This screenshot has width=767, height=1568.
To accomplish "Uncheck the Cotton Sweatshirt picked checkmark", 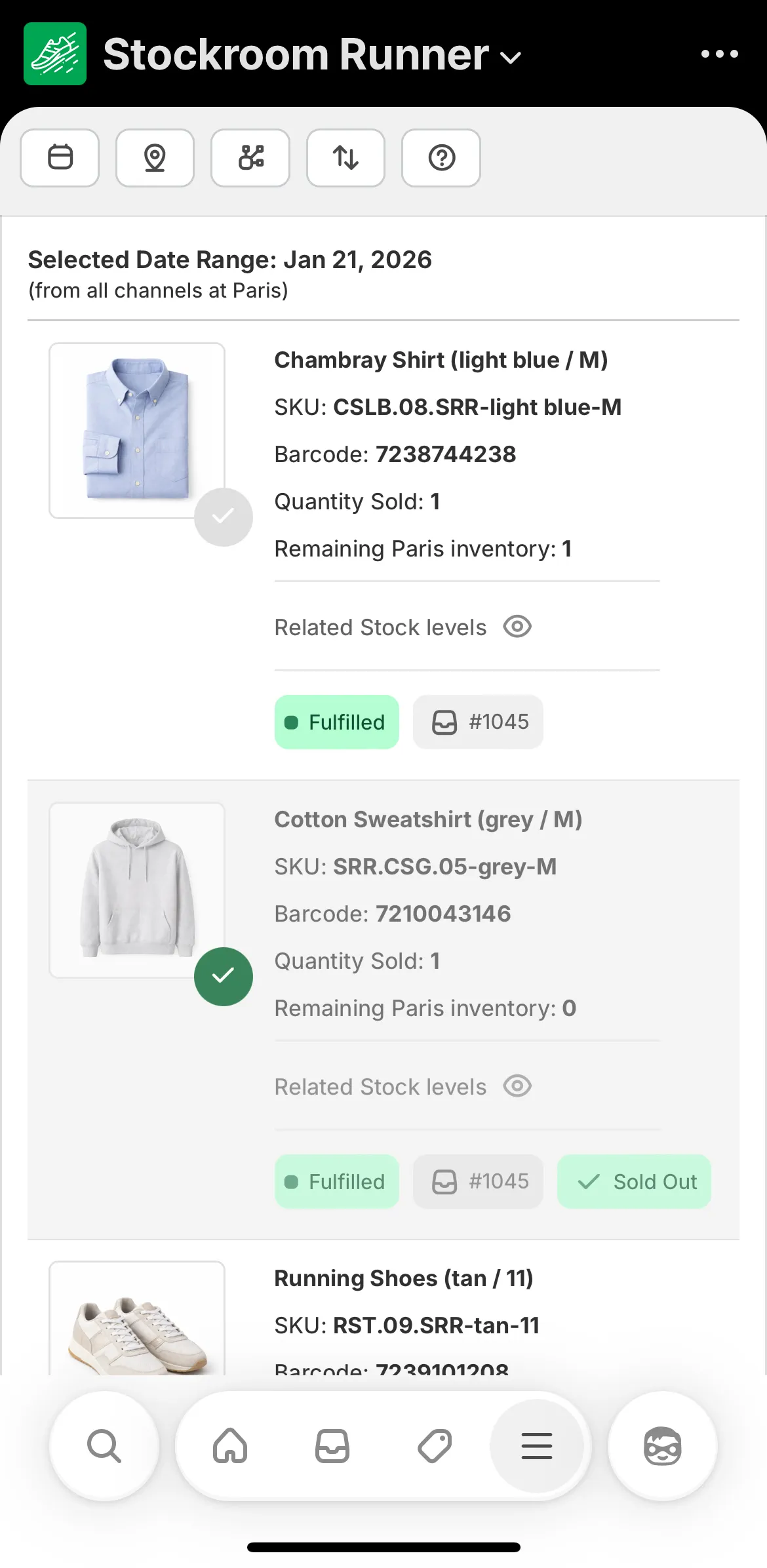I will pos(224,977).
